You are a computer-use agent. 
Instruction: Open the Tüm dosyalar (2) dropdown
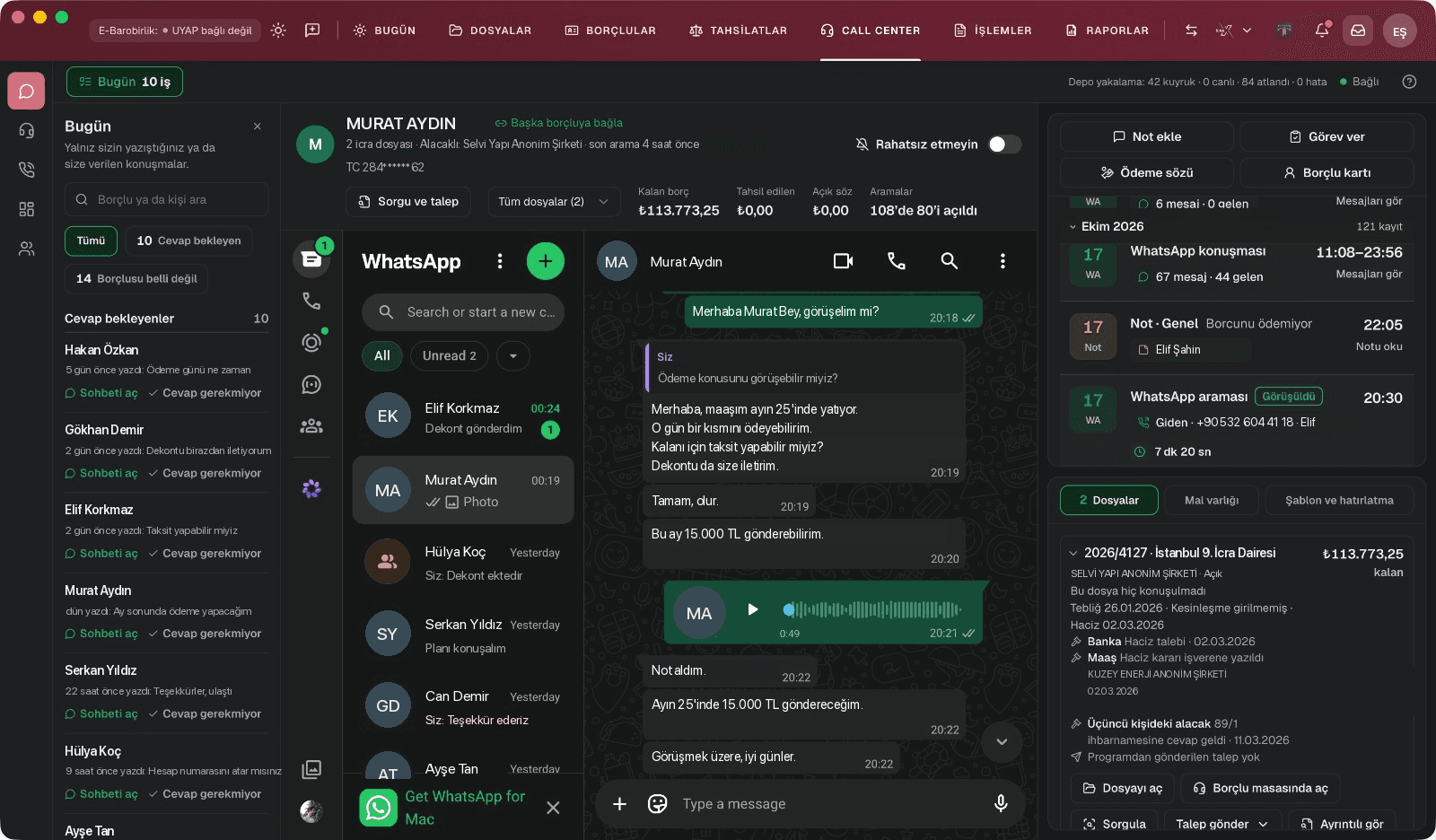coord(554,202)
